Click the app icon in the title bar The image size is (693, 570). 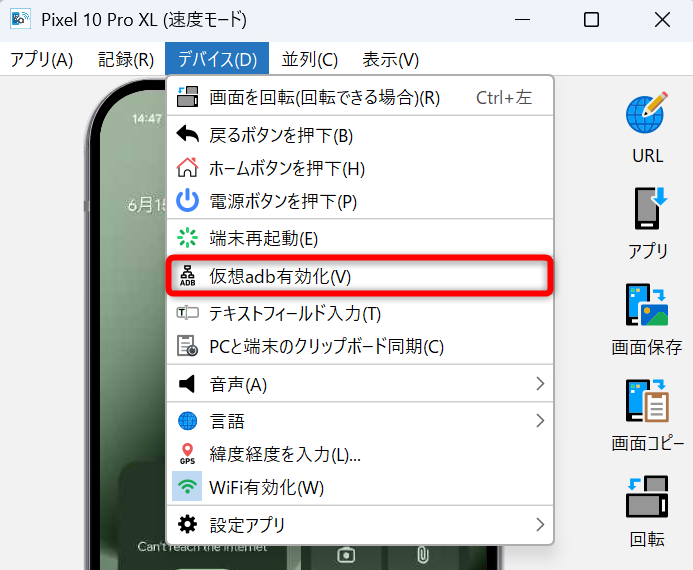pos(20,19)
